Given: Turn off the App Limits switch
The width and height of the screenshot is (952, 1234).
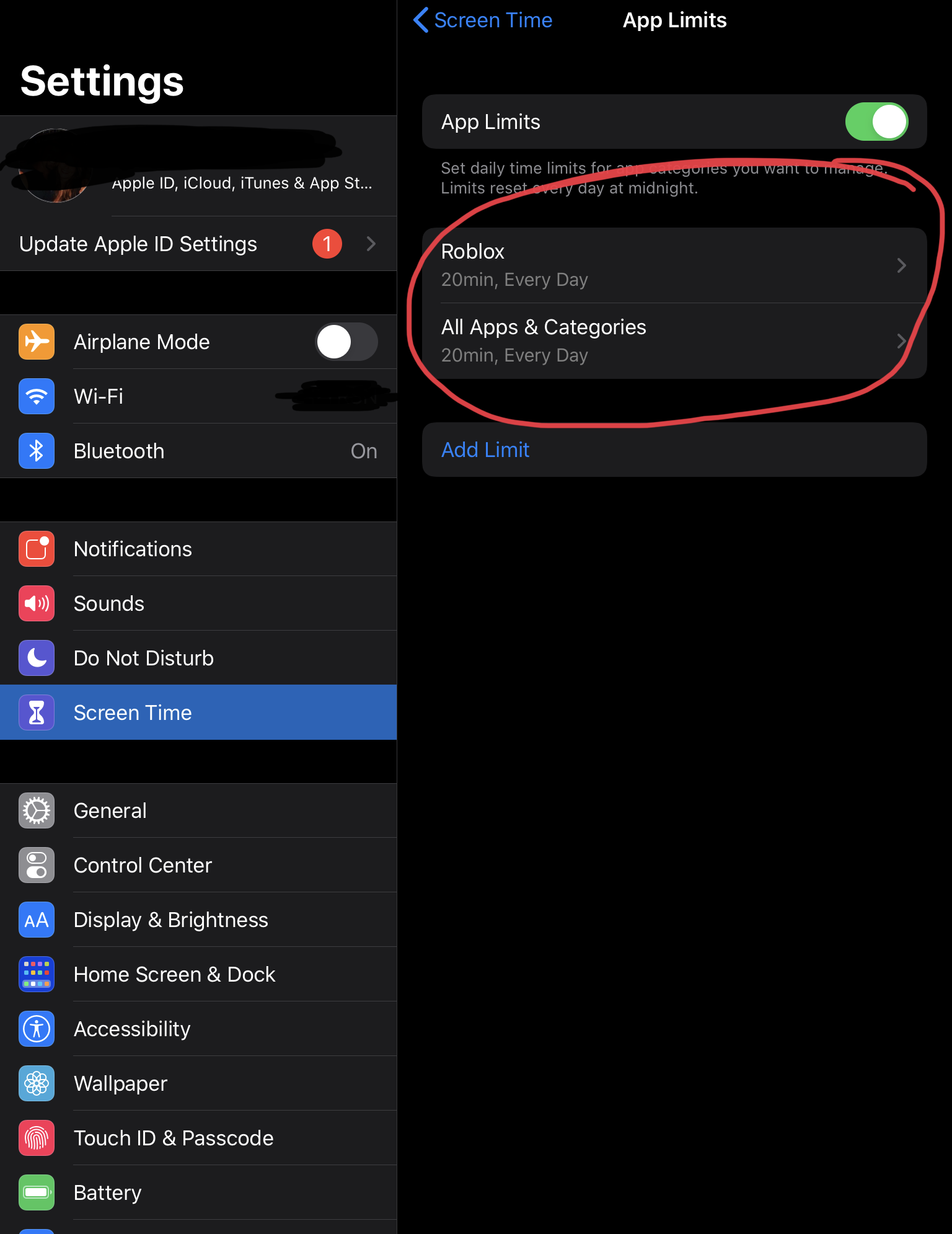Looking at the screenshot, I should [x=876, y=122].
